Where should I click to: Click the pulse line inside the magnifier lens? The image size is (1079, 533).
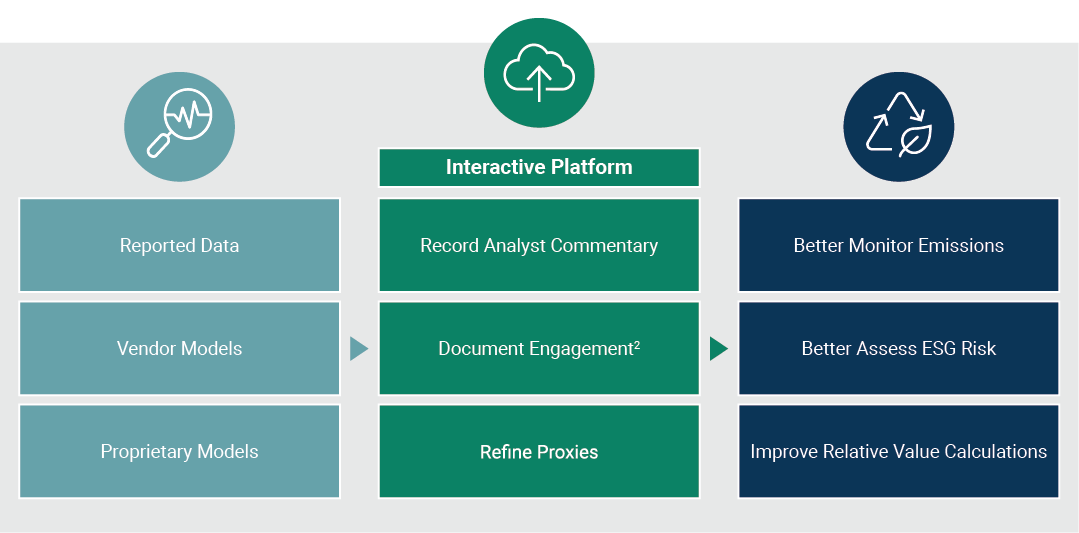(x=187, y=116)
